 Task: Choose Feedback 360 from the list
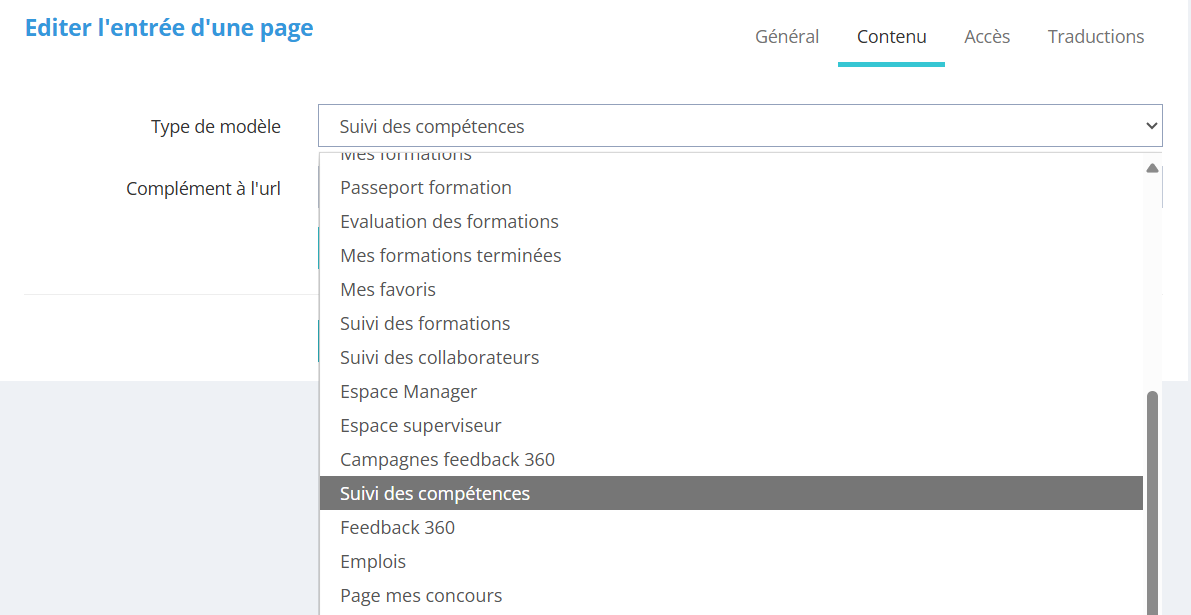tap(397, 528)
